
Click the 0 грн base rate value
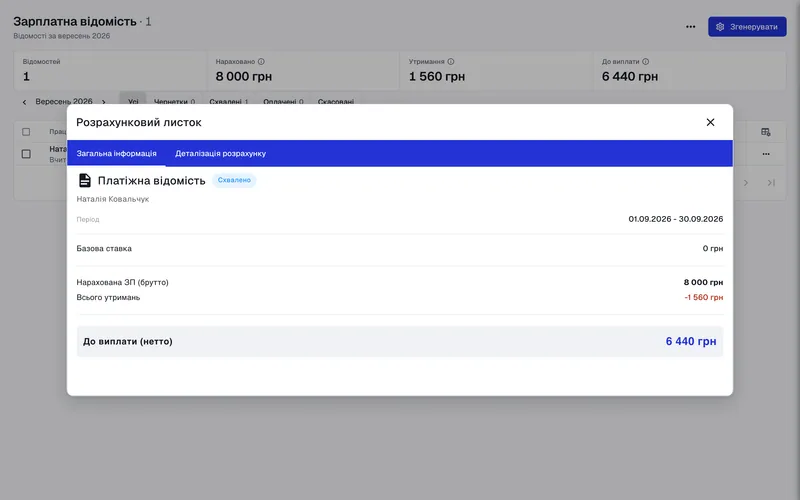pyautogui.click(x=713, y=248)
